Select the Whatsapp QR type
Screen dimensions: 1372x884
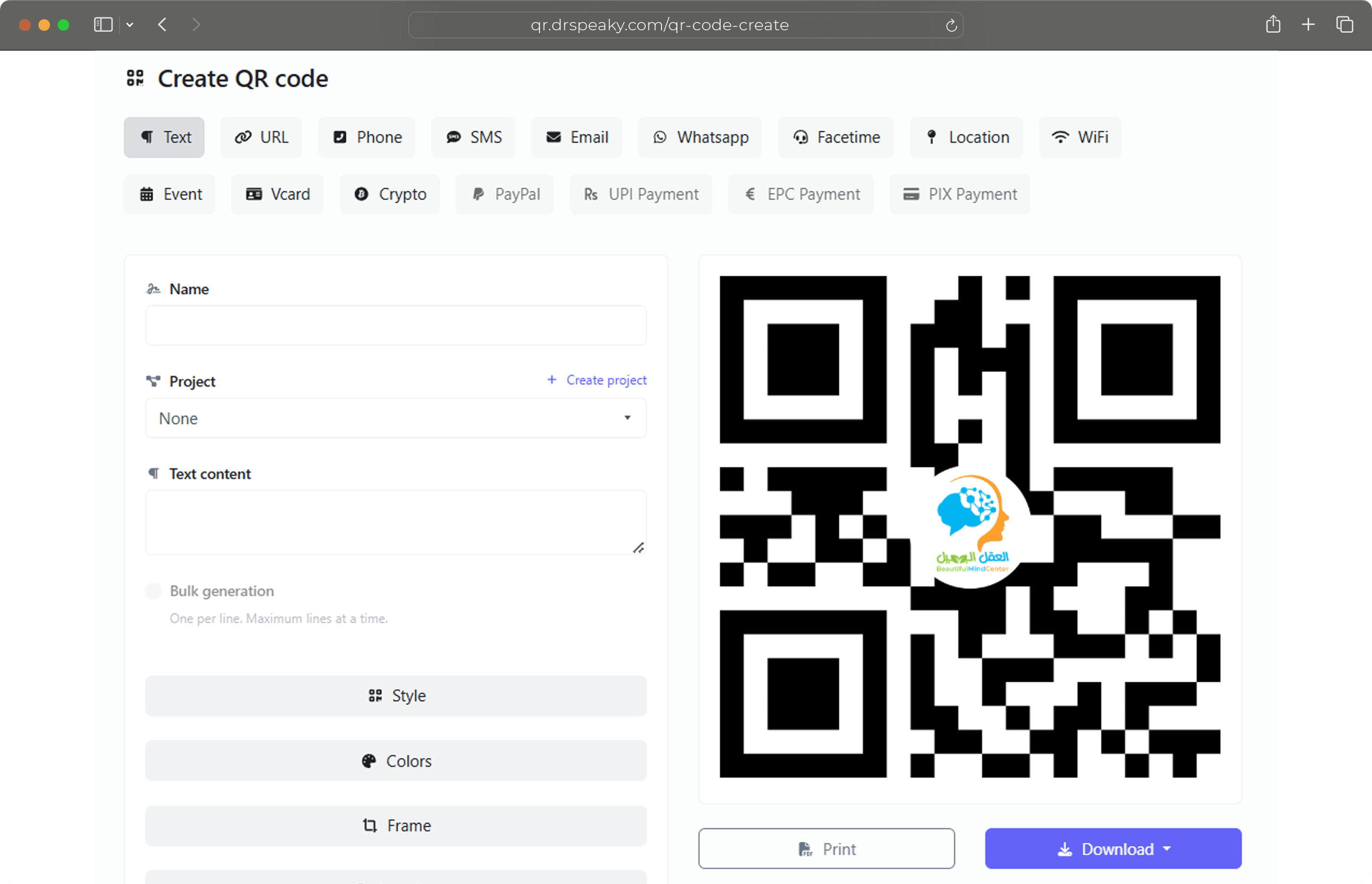(700, 137)
